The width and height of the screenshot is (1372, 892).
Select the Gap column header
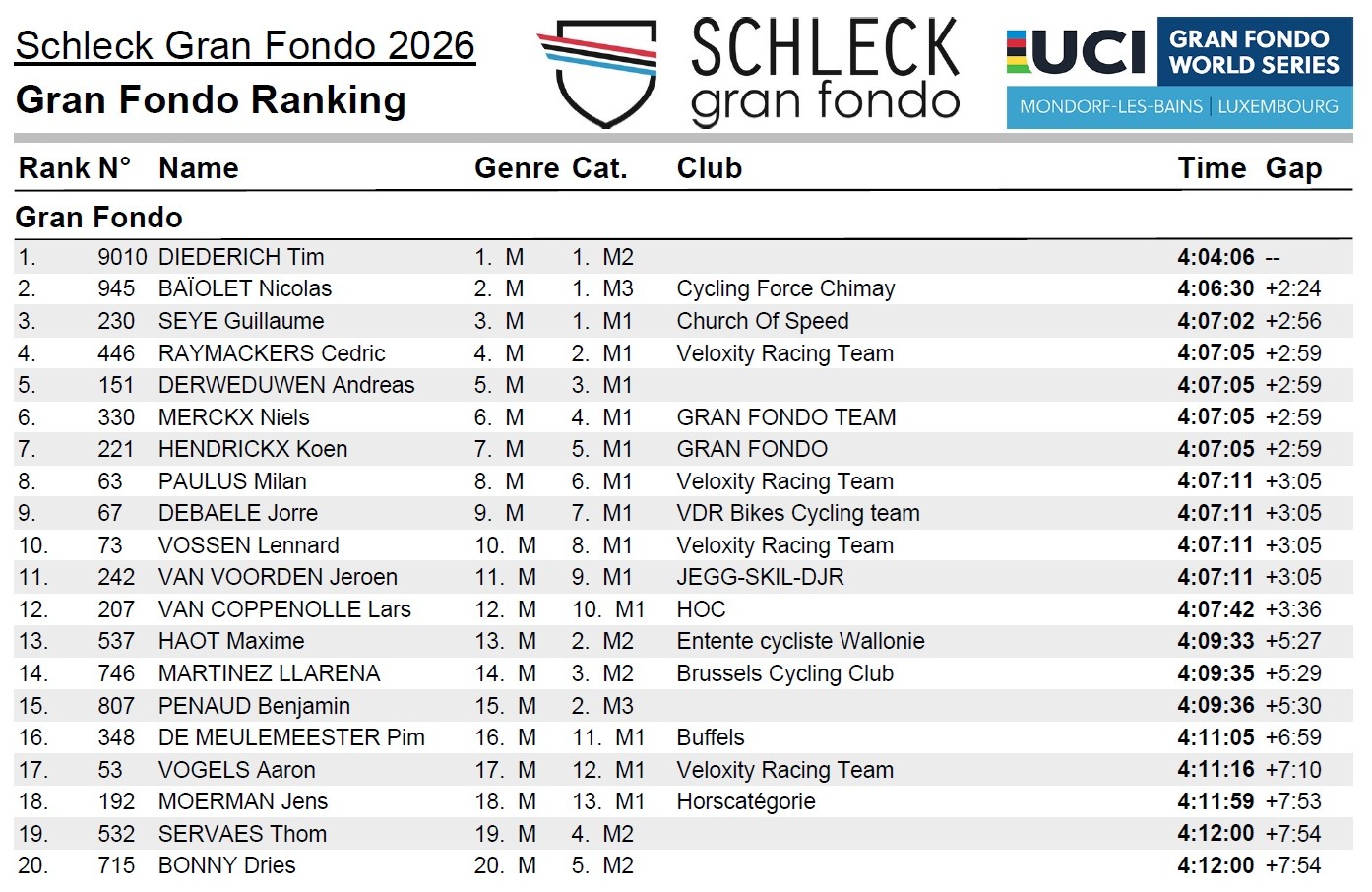1293,168
